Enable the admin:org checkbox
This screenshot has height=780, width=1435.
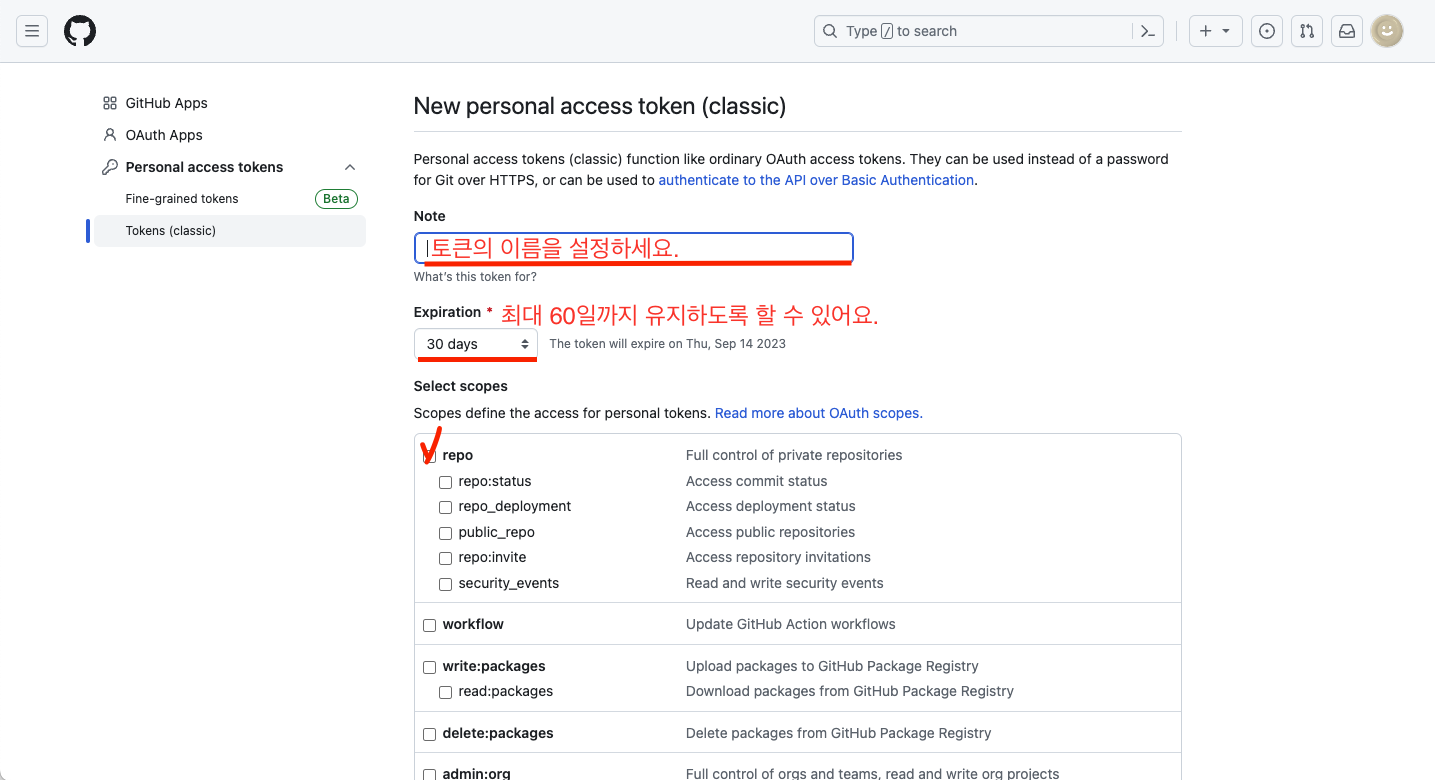coord(430,774)
